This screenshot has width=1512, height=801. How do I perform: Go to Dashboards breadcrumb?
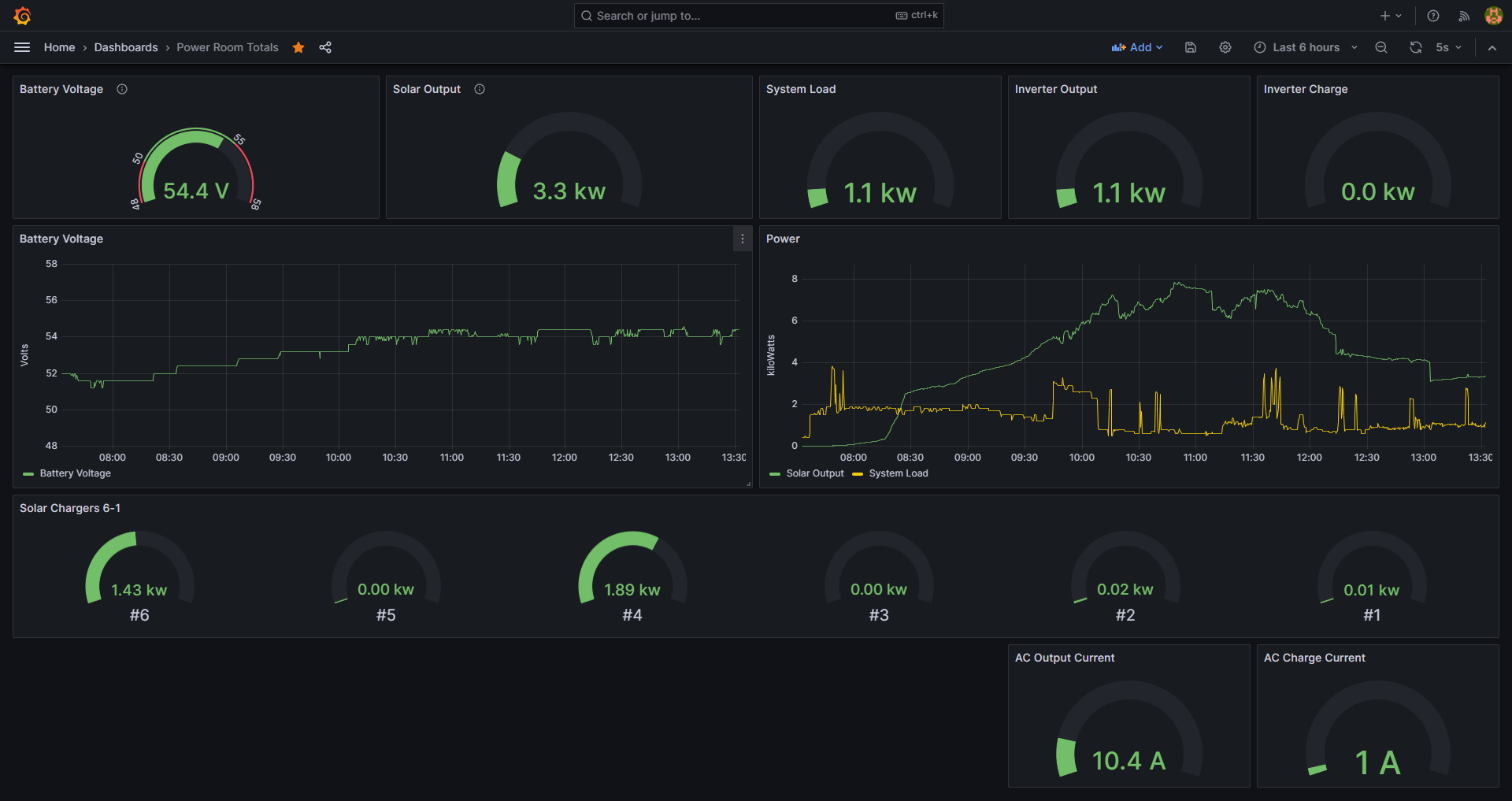click(x=126, y=47)
